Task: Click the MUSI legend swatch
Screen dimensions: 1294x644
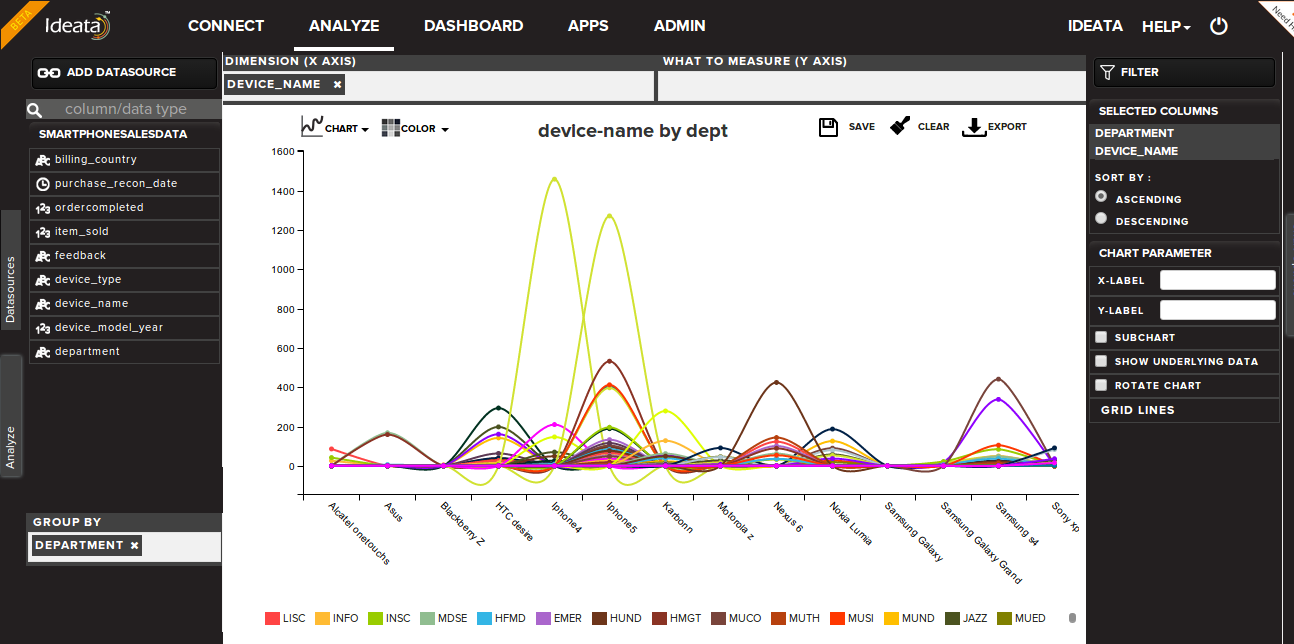Action: point(837,618)
